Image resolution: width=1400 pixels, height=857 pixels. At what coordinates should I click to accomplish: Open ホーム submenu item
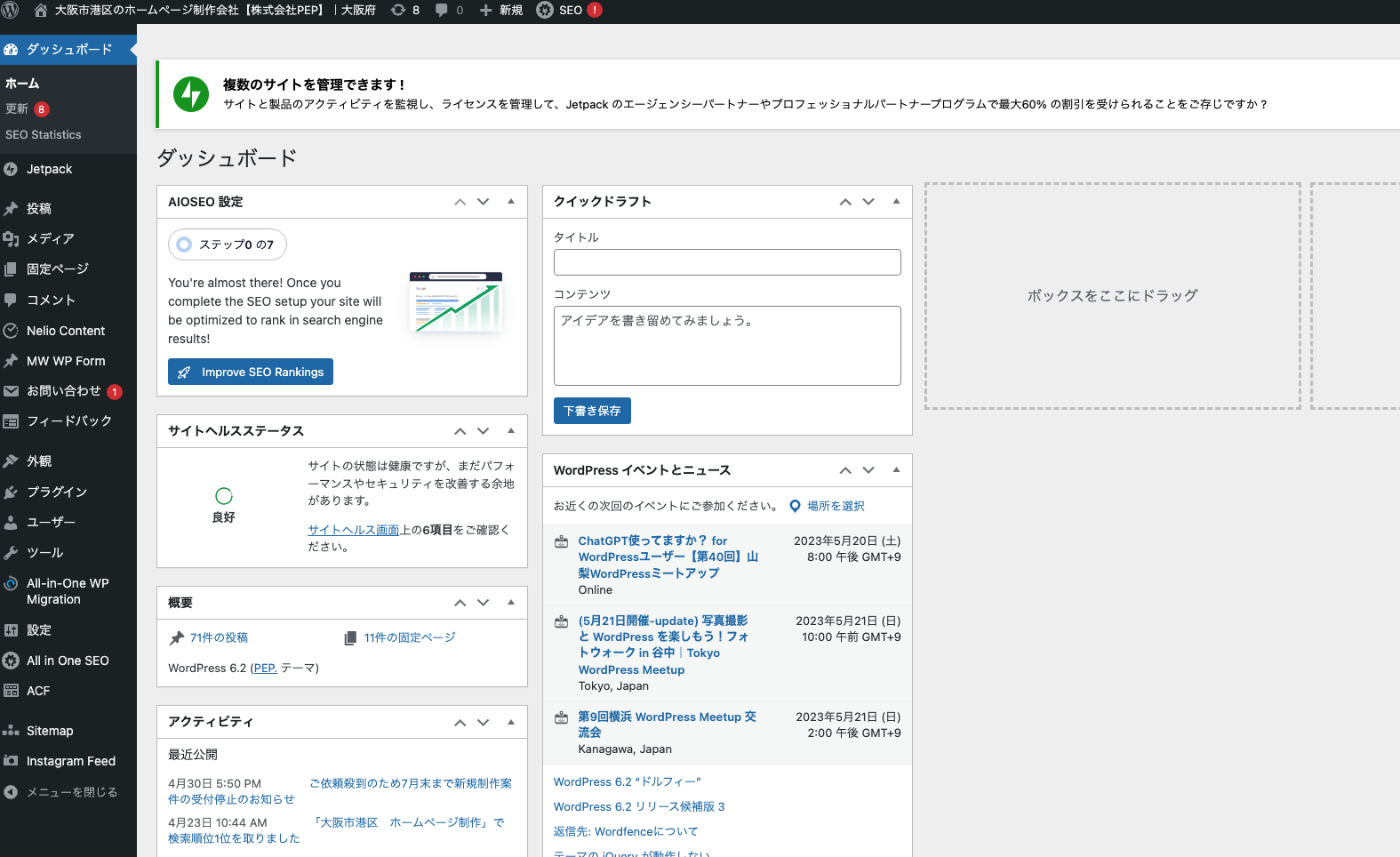[x=22, y=84]
